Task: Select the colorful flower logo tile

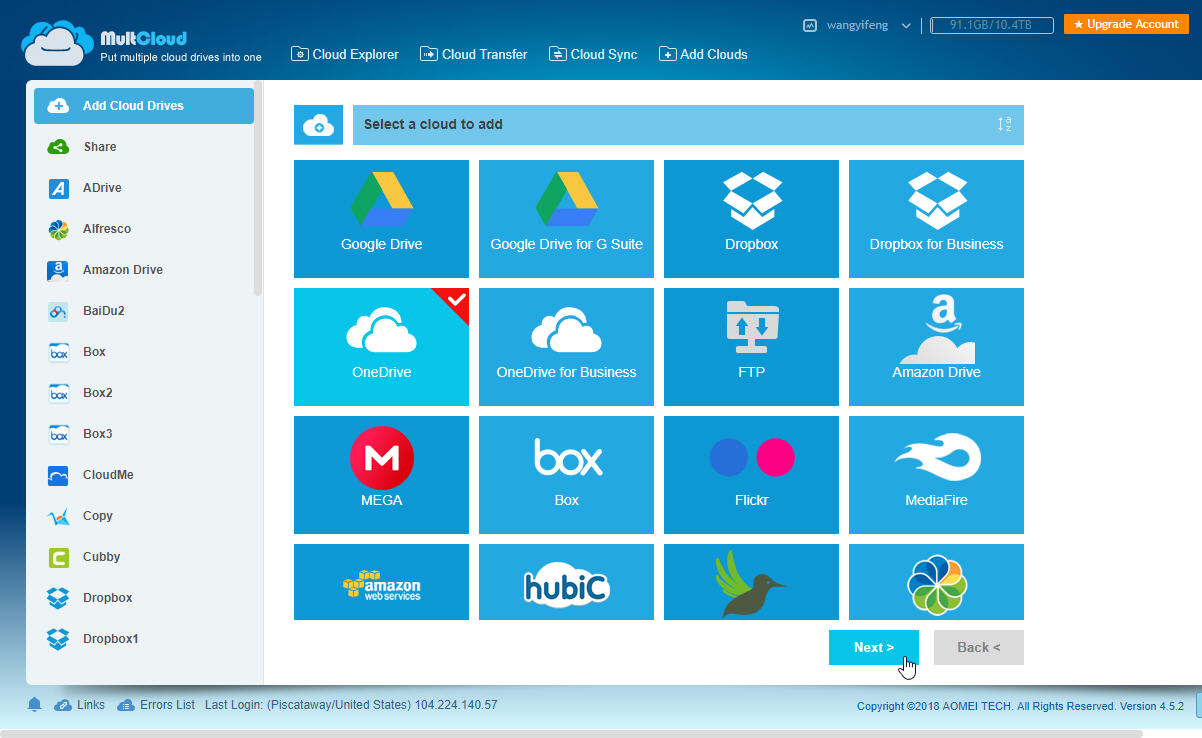Action: pos(936,582)
